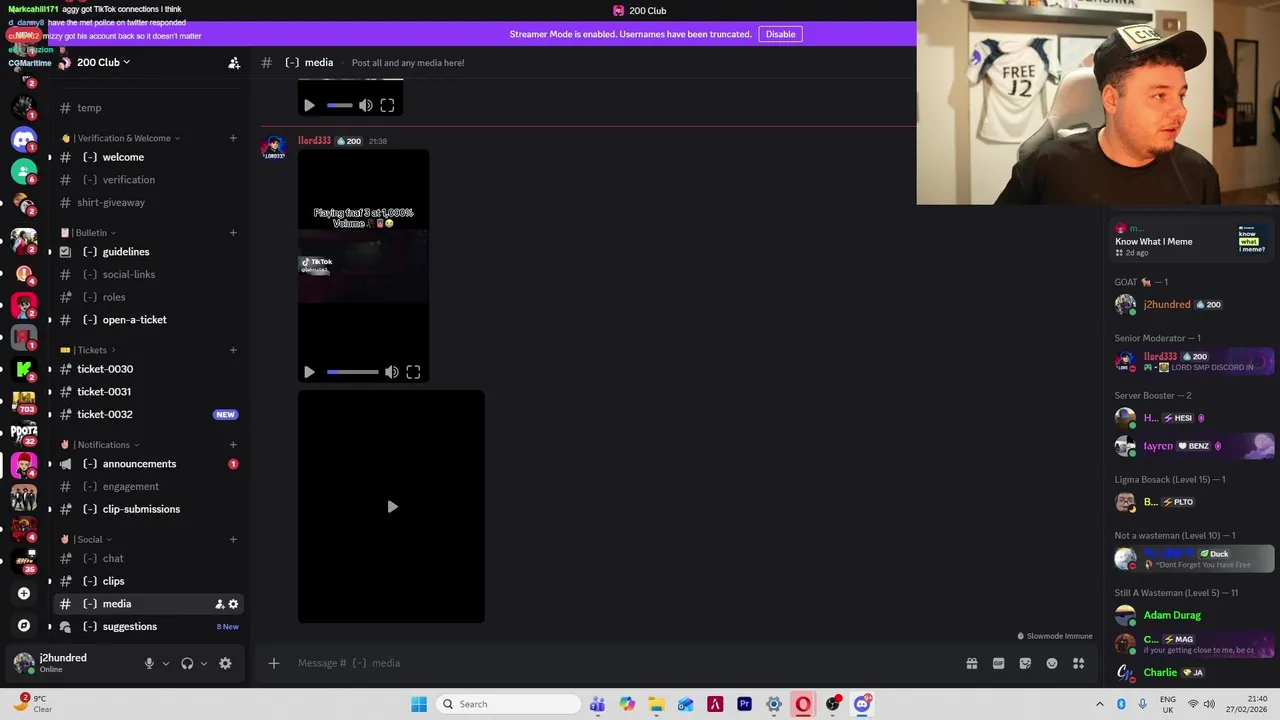
Task: Open the gift icon in message bar
Action: 971,663
